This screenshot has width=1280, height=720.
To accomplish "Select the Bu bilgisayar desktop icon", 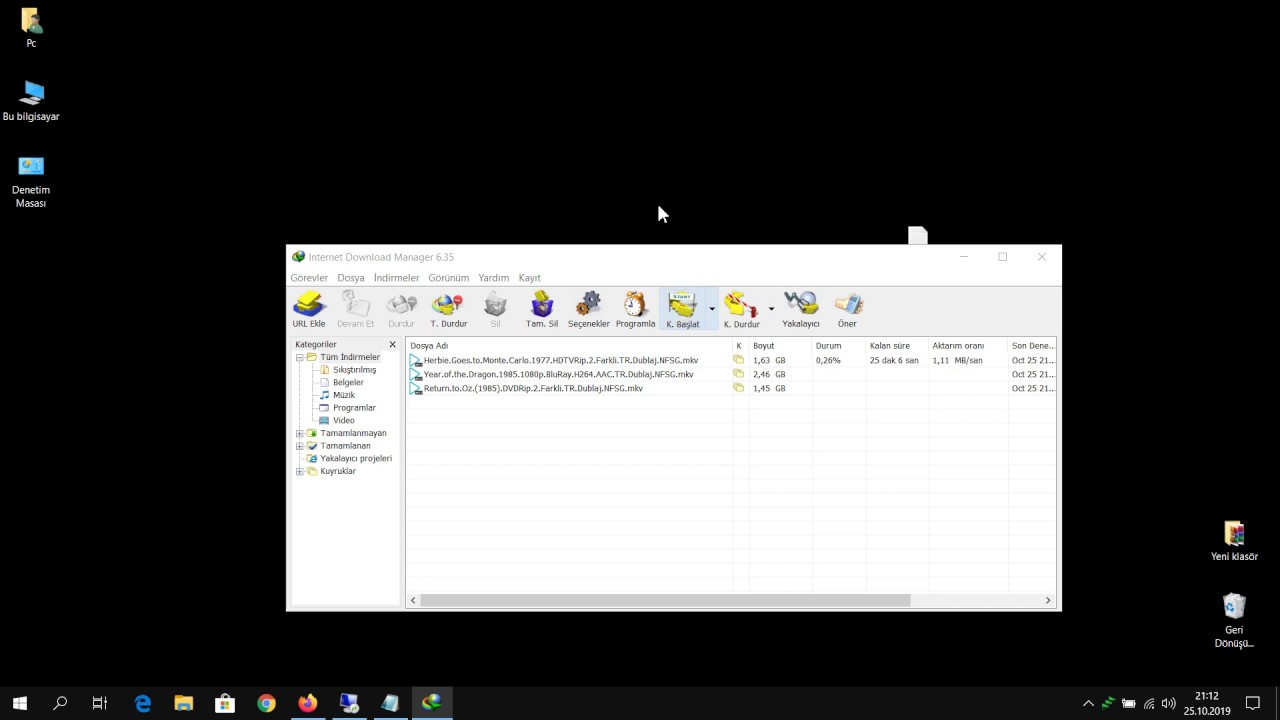I will click(x=31, y=101).
